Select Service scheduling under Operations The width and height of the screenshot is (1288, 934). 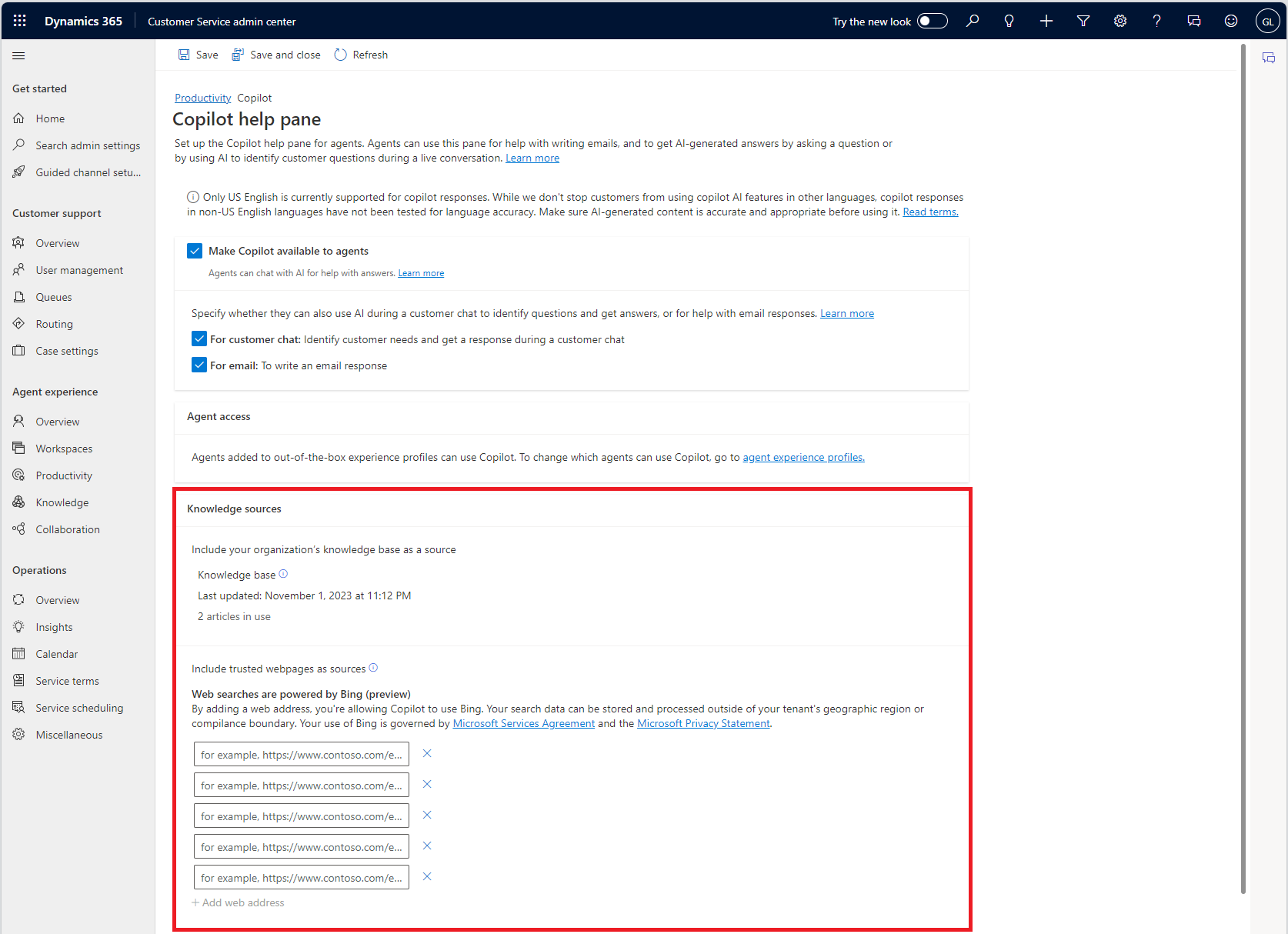coord(79,707)
